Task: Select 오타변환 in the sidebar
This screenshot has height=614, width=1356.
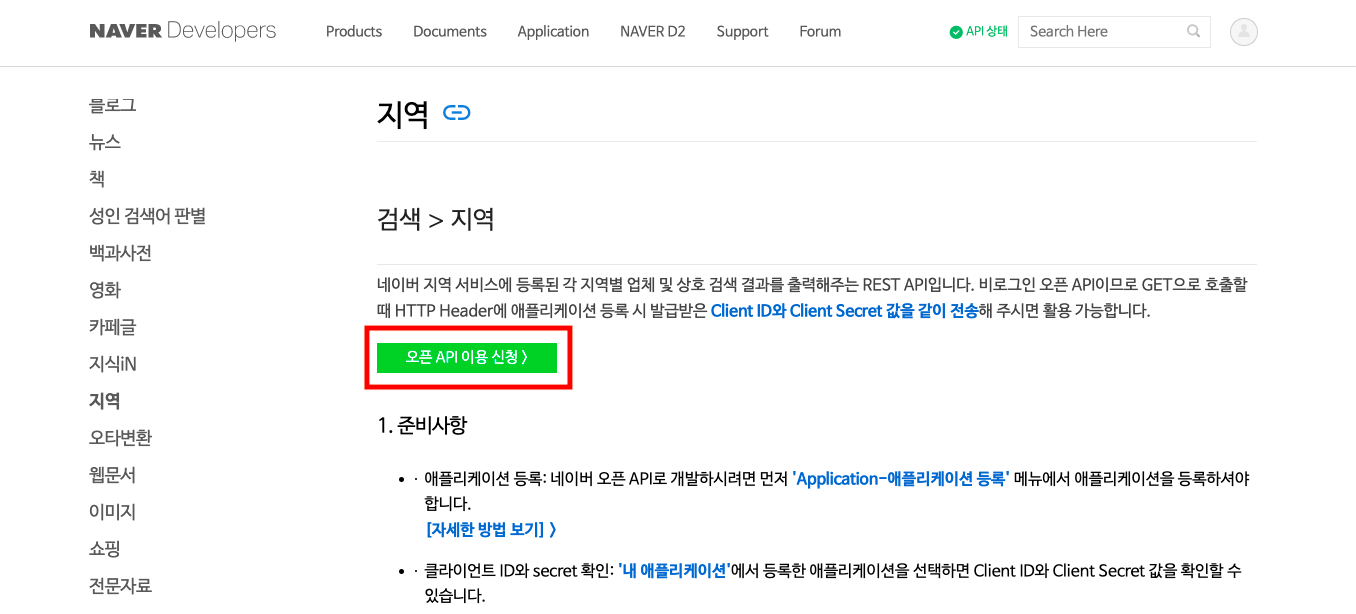Action: [x=120, y=438]
